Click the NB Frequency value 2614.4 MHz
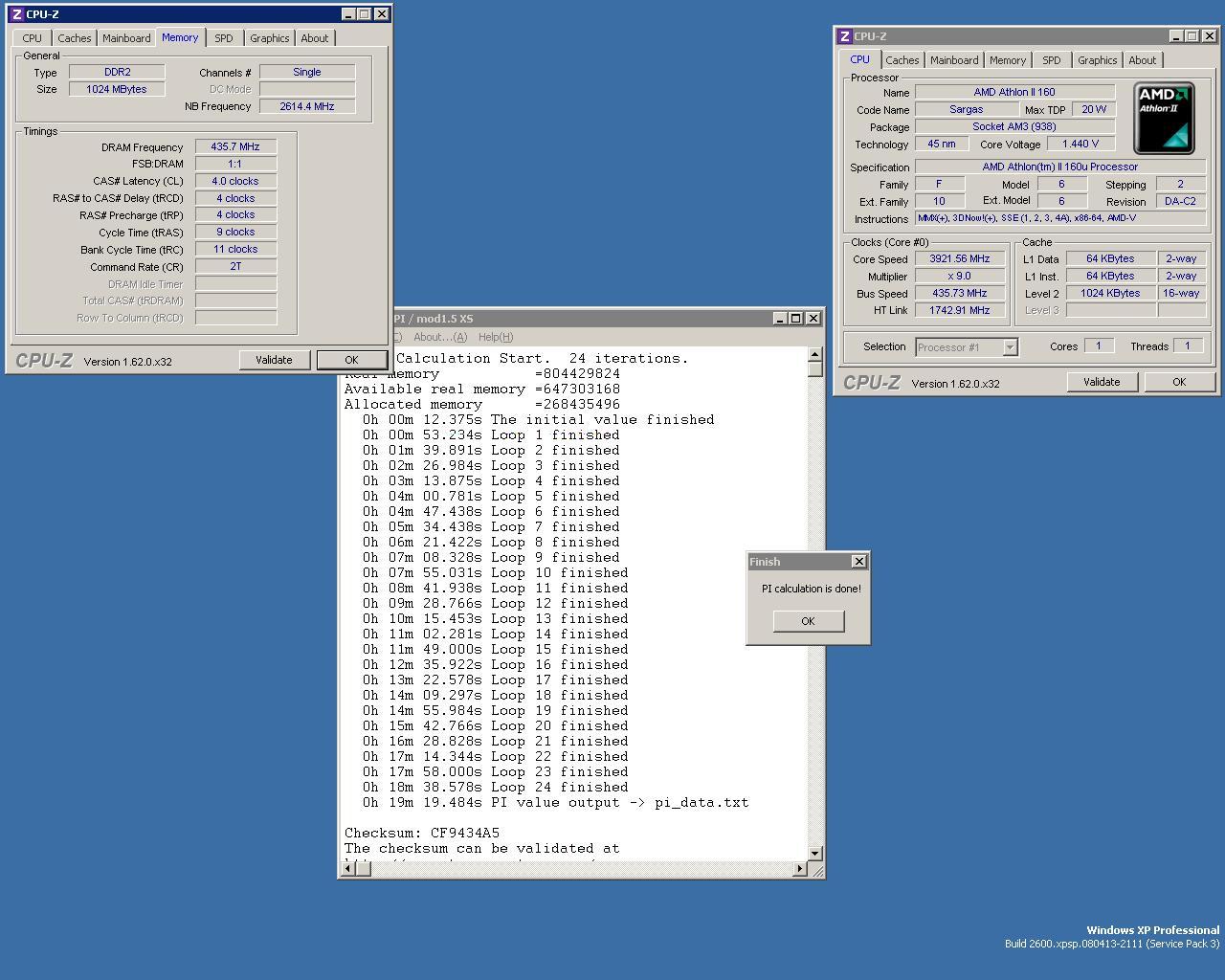1225x980 pixels. (x=307, y=106)
